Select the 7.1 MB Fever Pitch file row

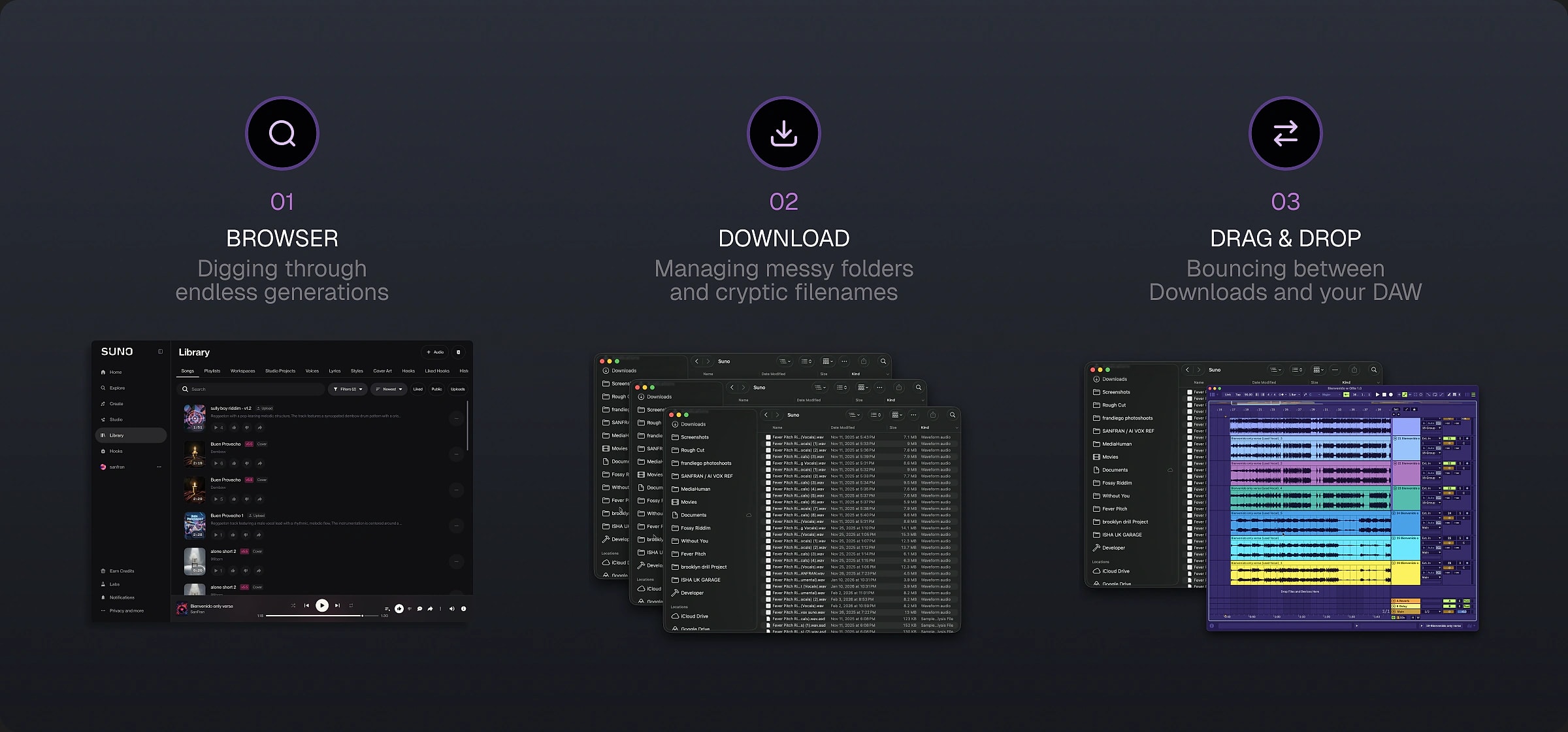tap(861, 437)
